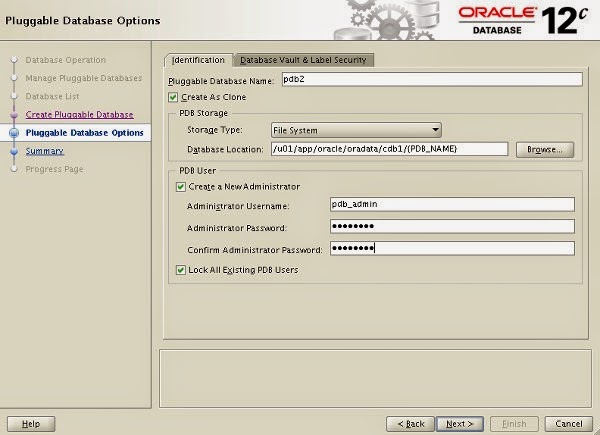Click the Storage Type label
The width and height of the screenshot is (600, 435).
point(215,130)
